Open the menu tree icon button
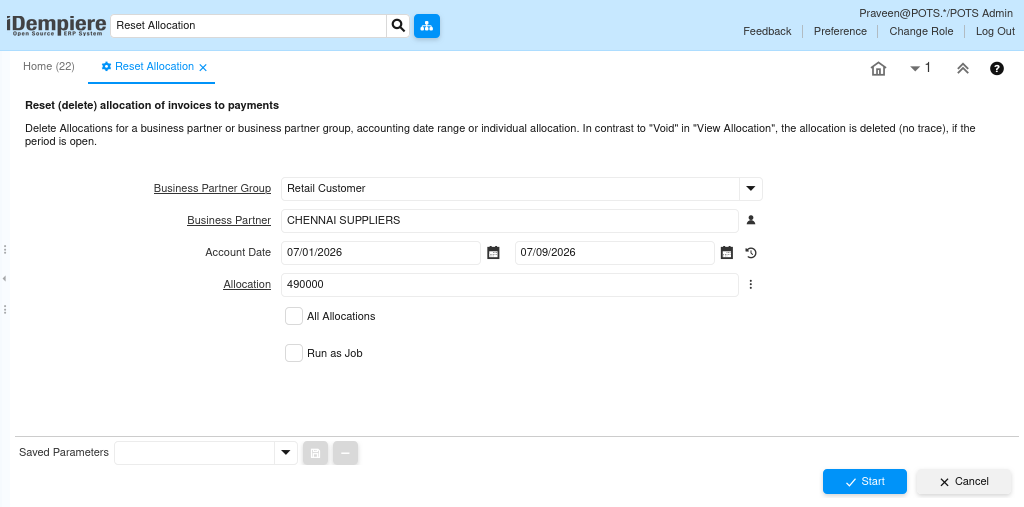The width and height of the screenshot is (1024, 507). click(x=426, y=25)
